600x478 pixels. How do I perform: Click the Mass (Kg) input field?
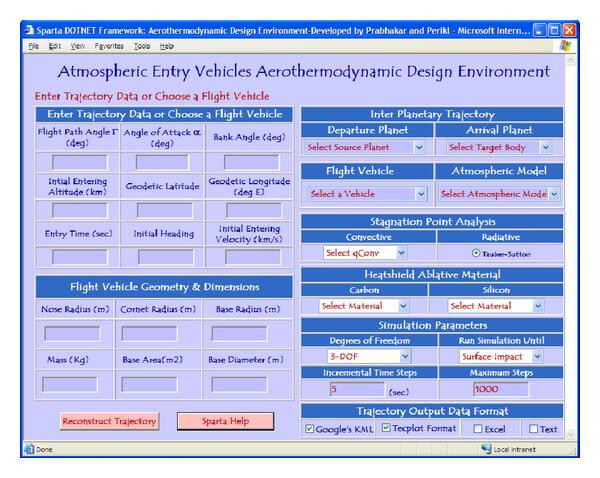[70, 384]
